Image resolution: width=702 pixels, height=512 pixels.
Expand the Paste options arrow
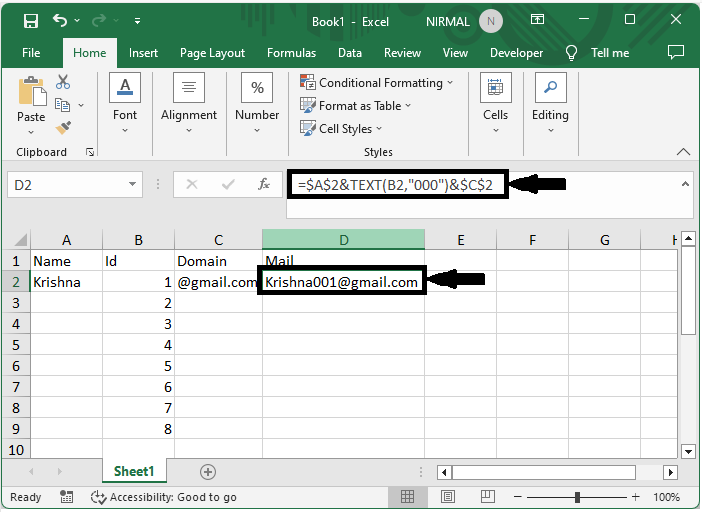(31, 132)
